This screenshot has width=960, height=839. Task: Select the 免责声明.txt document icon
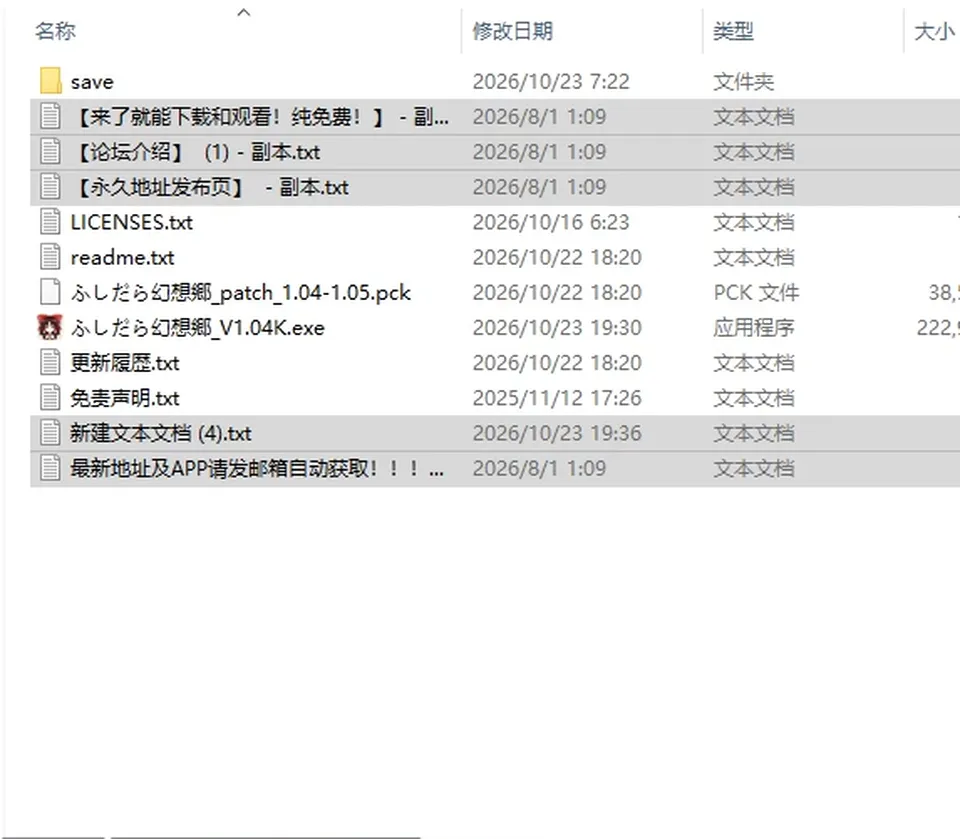50,398
